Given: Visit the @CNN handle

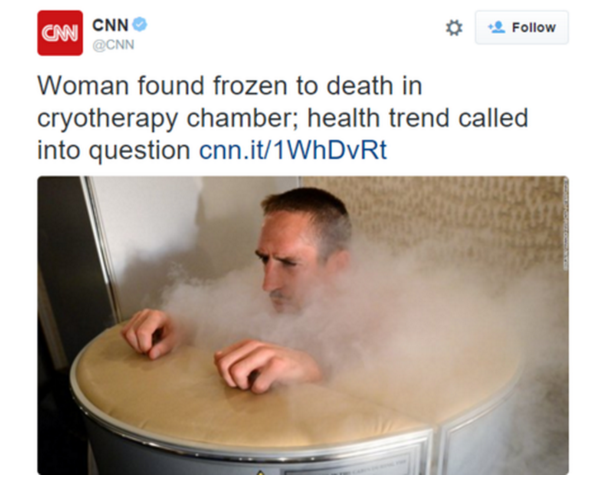Looking at the screenshot, I should (x=113, y=45).
